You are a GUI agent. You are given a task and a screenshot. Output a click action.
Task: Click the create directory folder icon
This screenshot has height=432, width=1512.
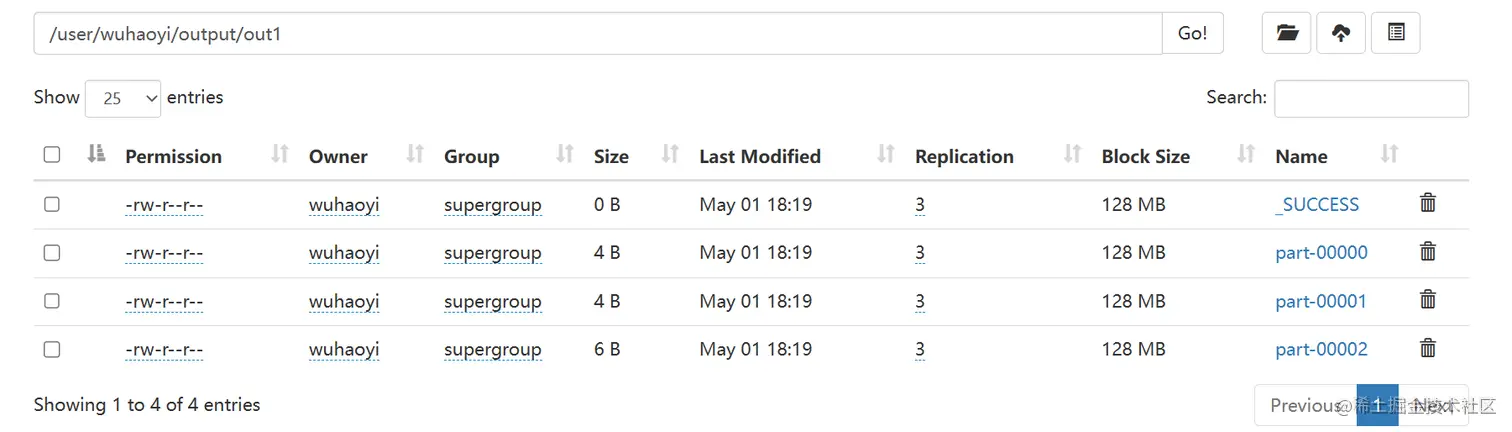1287,33
